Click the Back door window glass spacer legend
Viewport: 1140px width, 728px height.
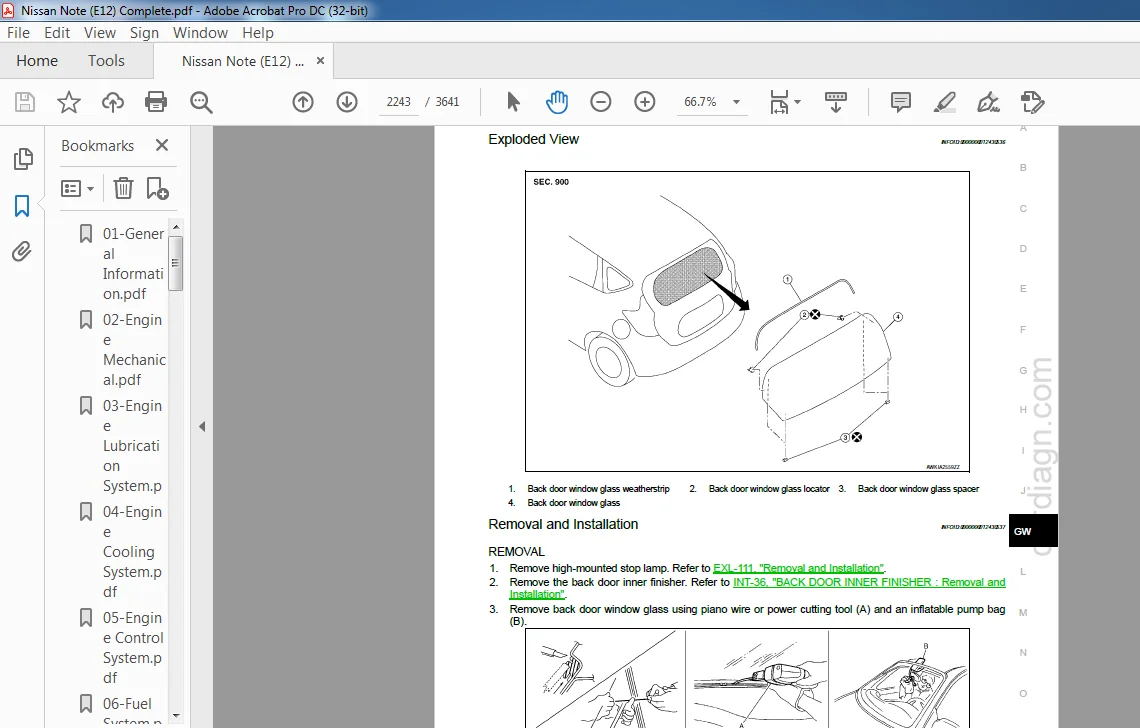pos(918,489)
